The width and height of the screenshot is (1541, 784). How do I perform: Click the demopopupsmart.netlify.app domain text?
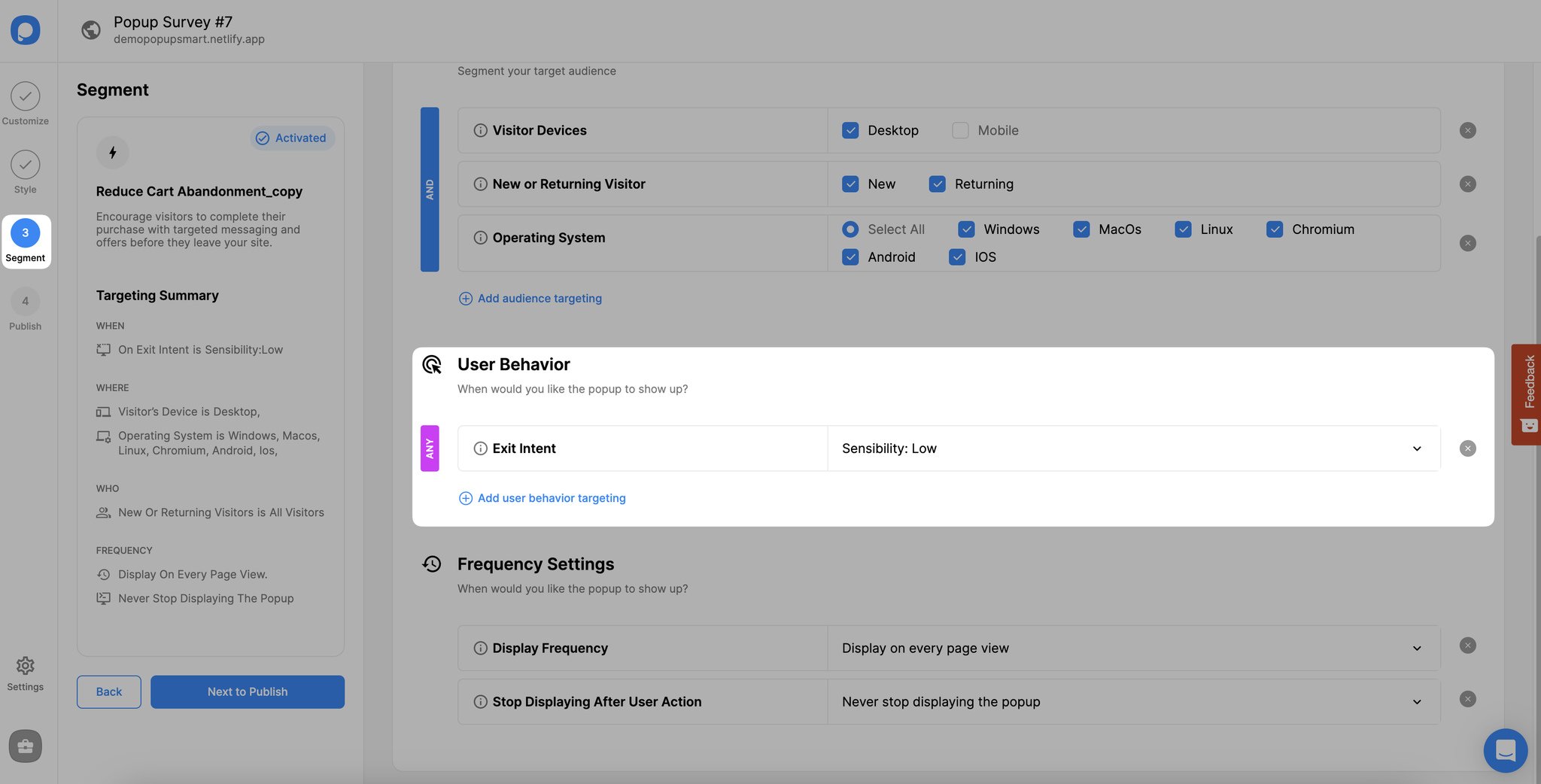click(189, 39)
